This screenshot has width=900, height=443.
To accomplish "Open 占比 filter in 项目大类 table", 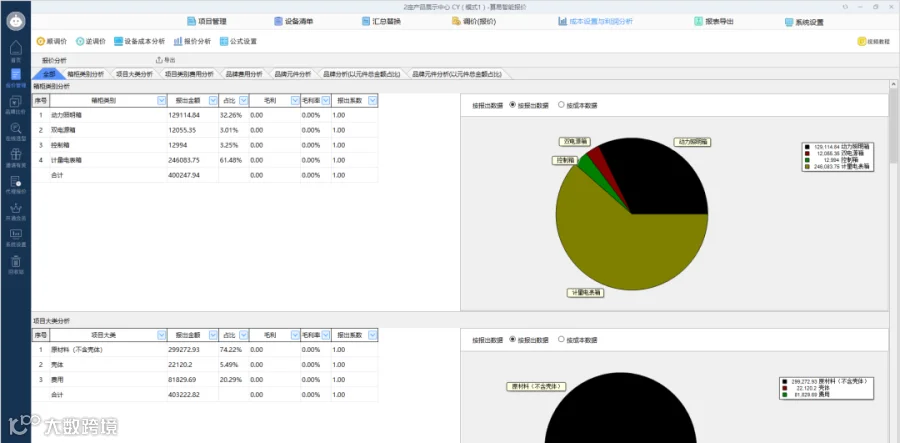I will (243, 335).
